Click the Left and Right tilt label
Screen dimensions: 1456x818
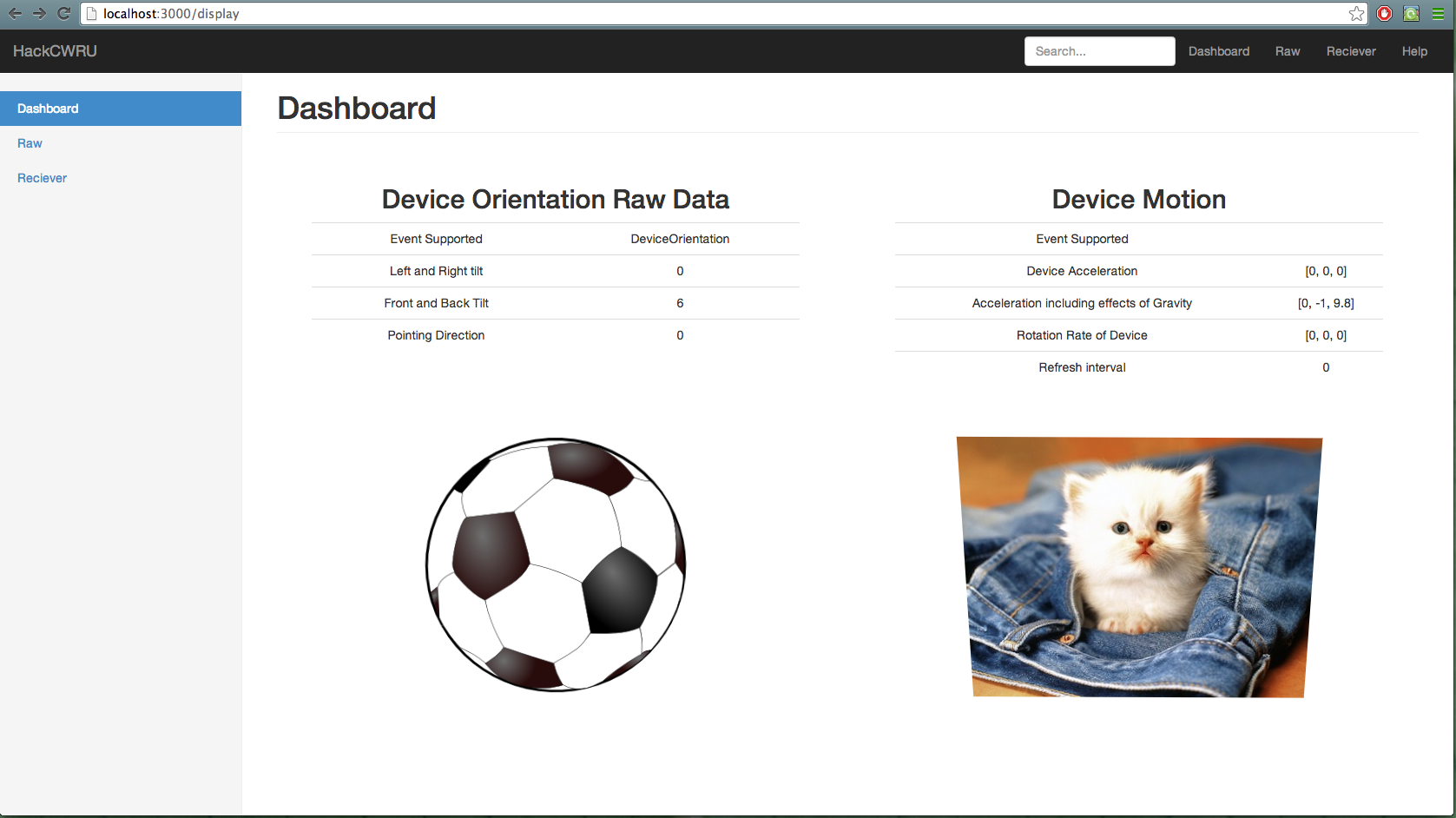(x=436, y=271)
